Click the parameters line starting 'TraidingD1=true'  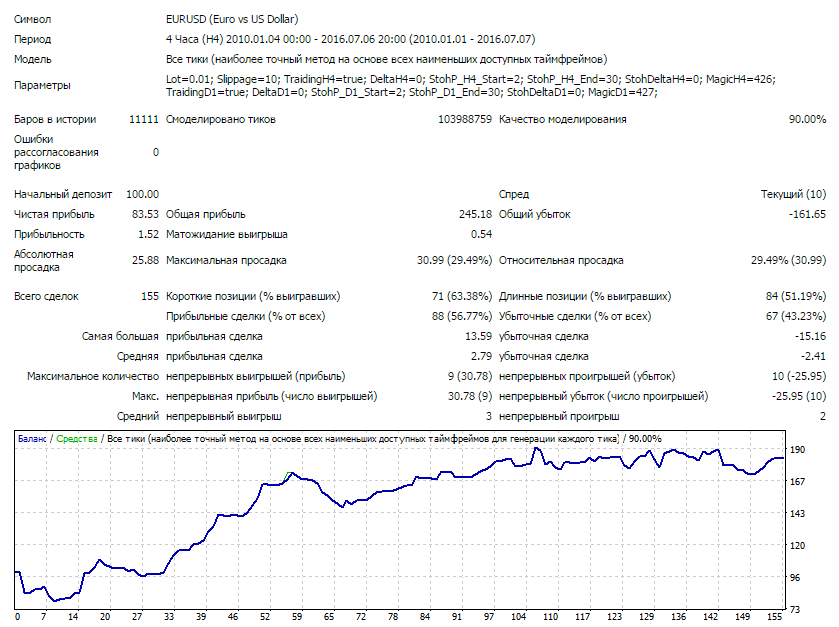coord(411,93)
